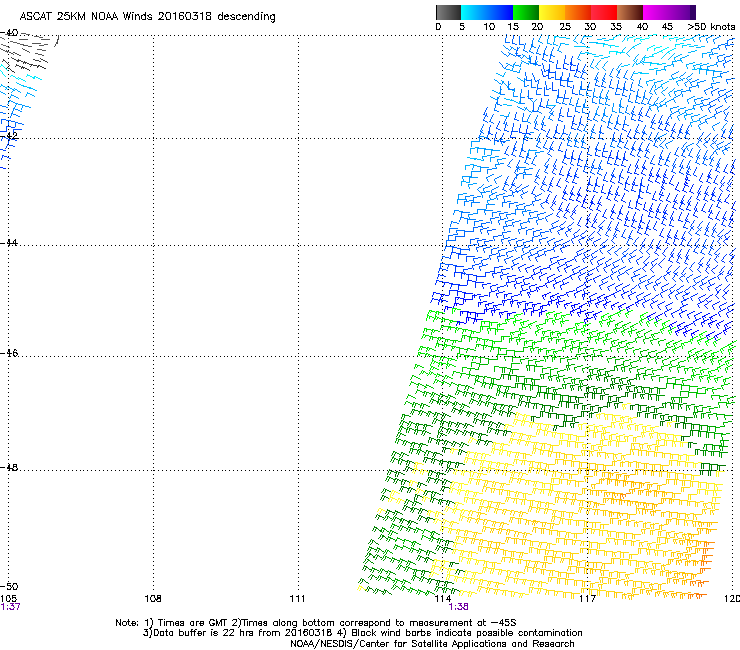Click the purple 1:37 time stamp
Image resolution: width=740 pixels, height=650 pixels.
coord(10,607)
